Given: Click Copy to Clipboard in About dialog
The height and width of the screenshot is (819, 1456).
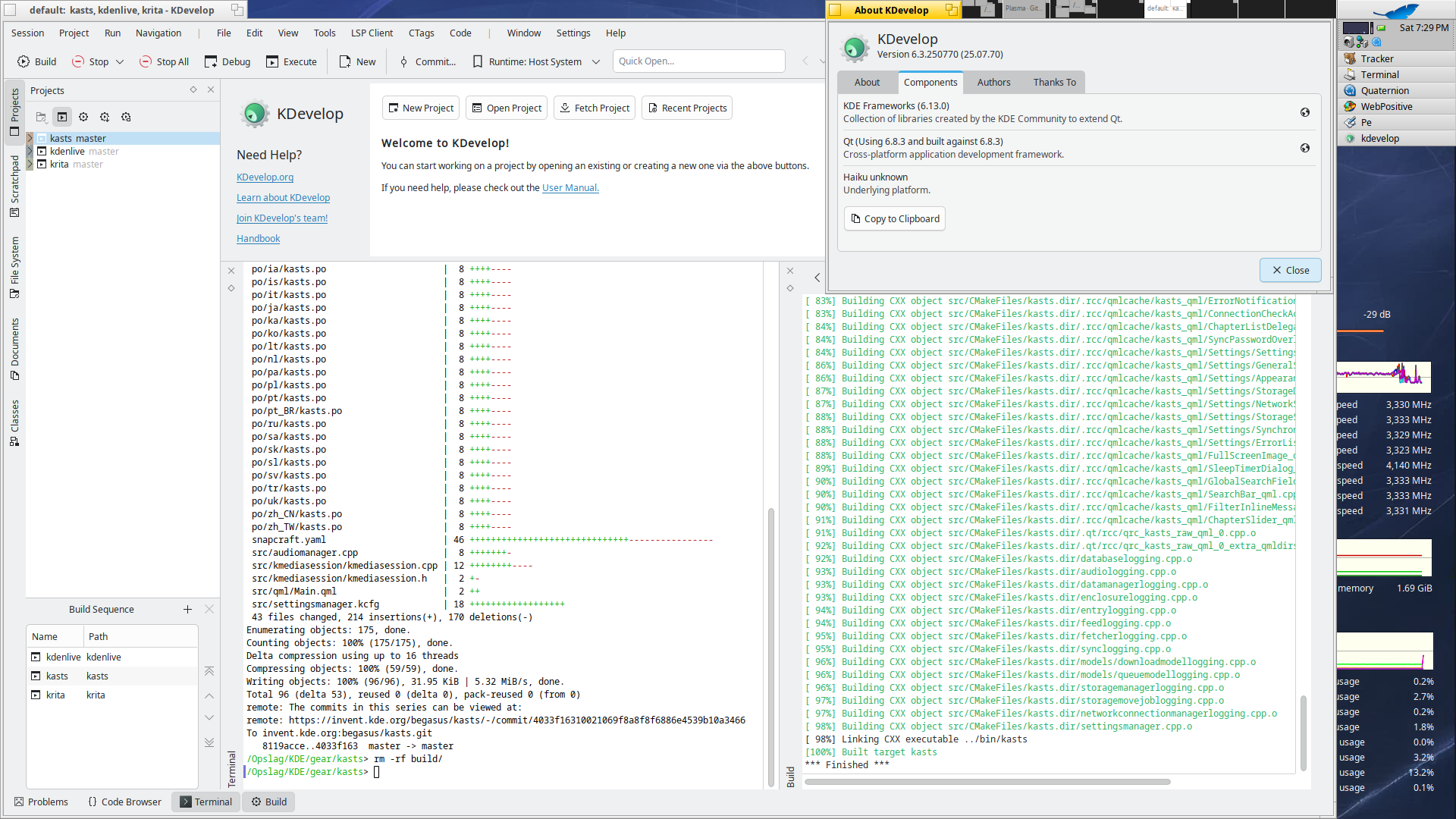Looking at the screenshot, I should (x=895, y=218).
